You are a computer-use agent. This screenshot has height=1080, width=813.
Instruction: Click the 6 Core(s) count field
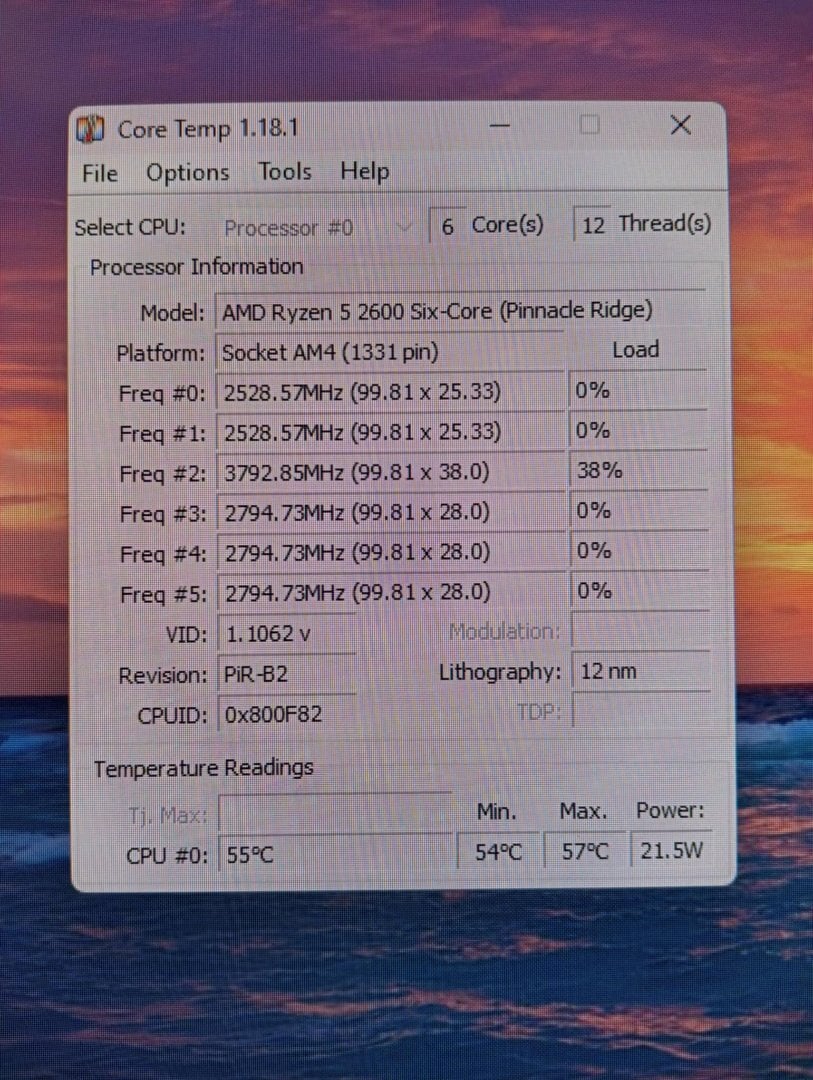pos(447,226)
